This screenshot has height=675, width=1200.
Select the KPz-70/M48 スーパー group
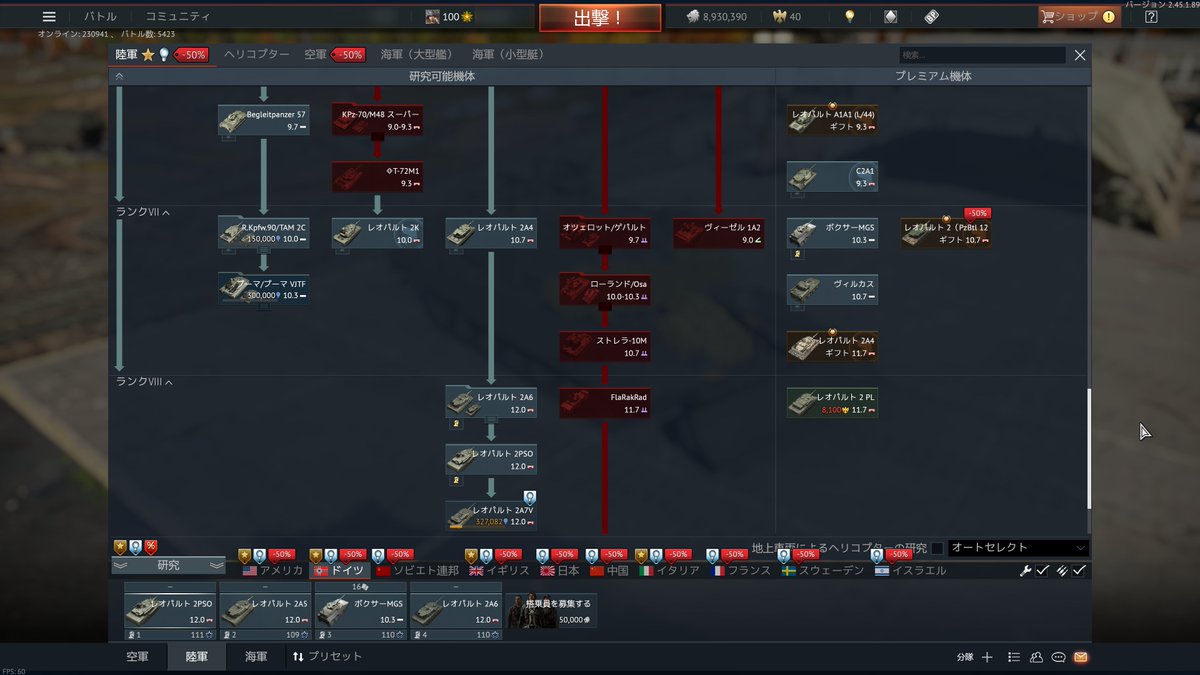[377, 120]
